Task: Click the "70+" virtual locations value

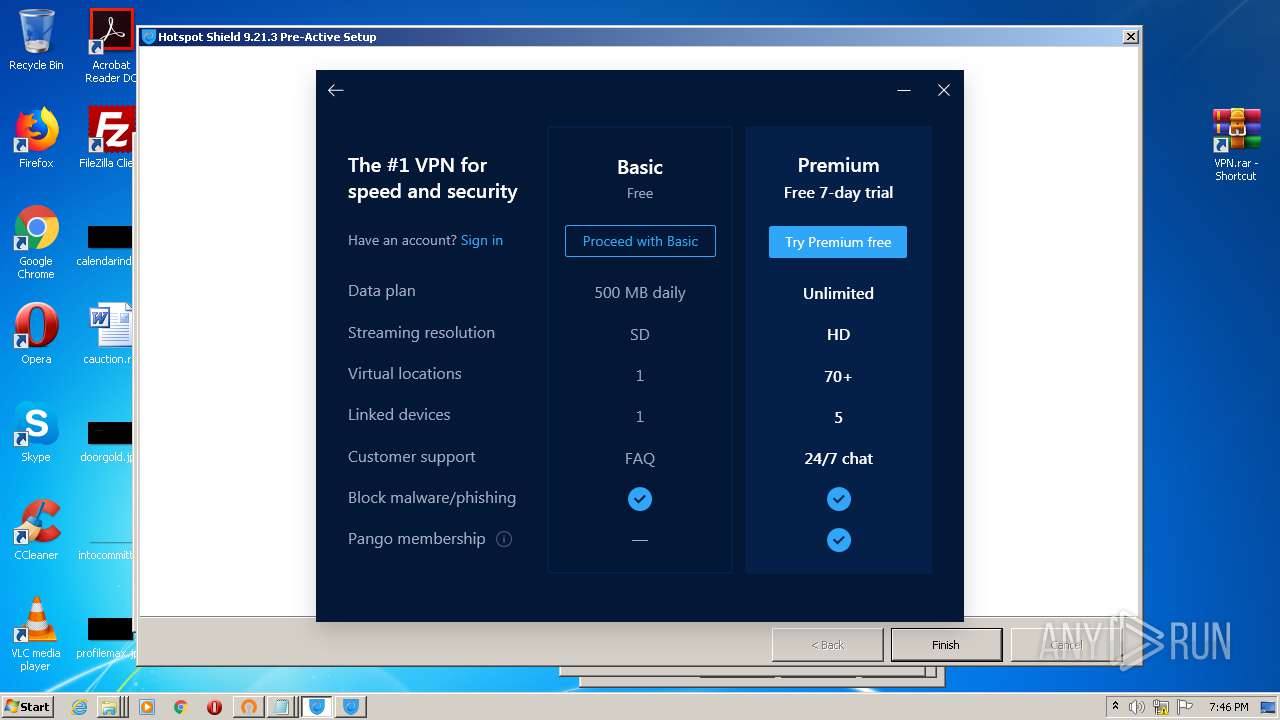Action: coord(838,376)
